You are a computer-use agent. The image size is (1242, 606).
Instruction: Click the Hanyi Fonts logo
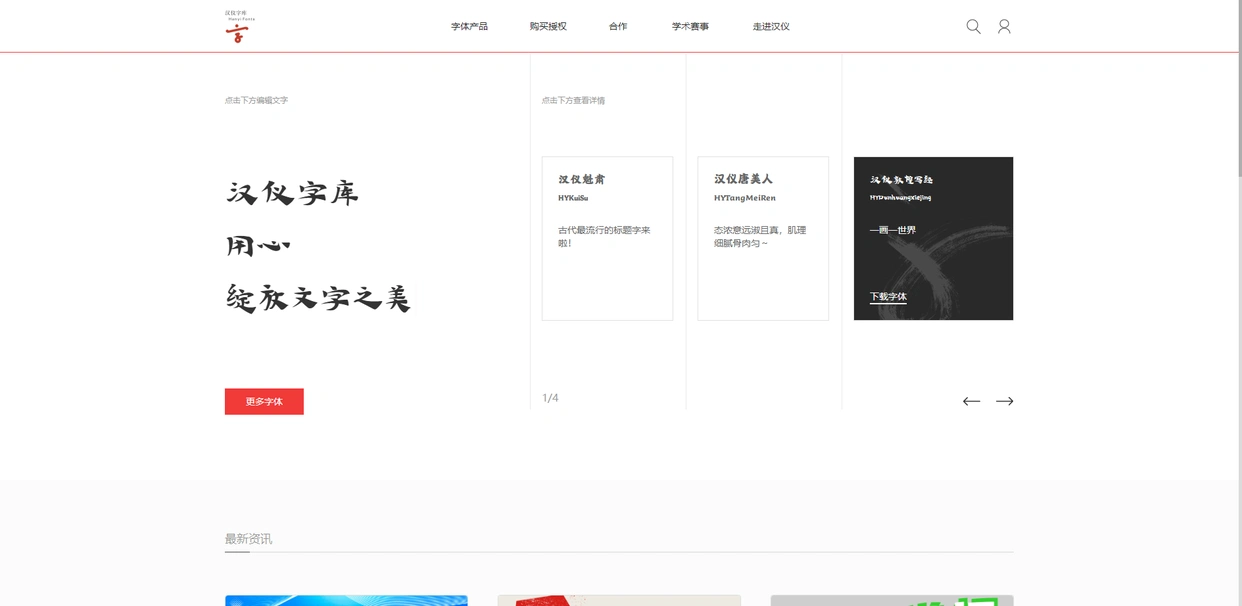coord(240,24)
